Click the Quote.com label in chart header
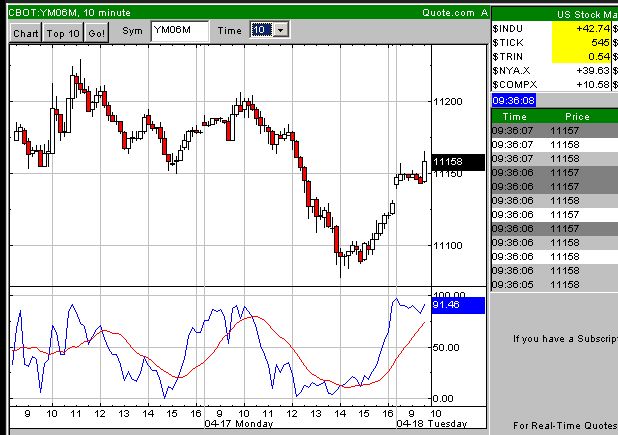Viewport: 618px width, 435px height. [449, 13]
